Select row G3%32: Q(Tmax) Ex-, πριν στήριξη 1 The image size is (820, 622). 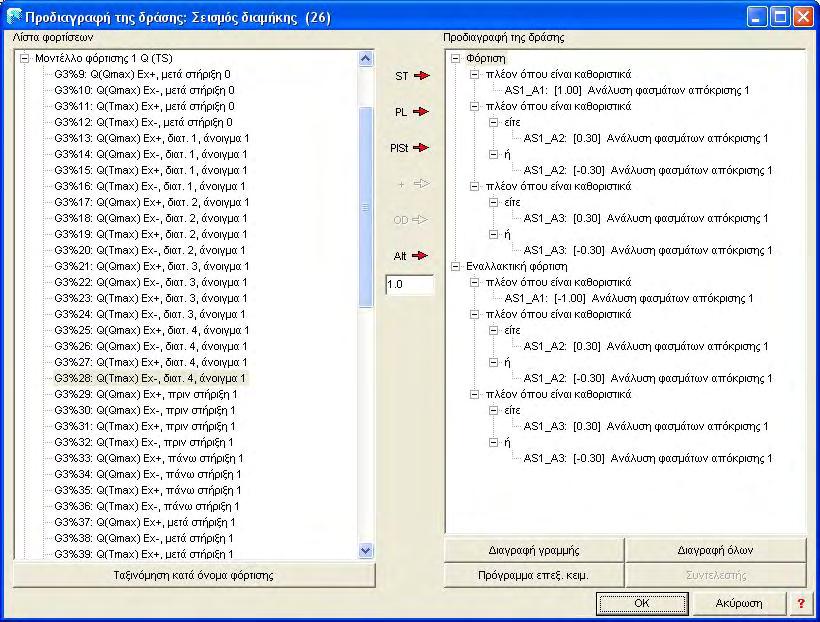143,443
